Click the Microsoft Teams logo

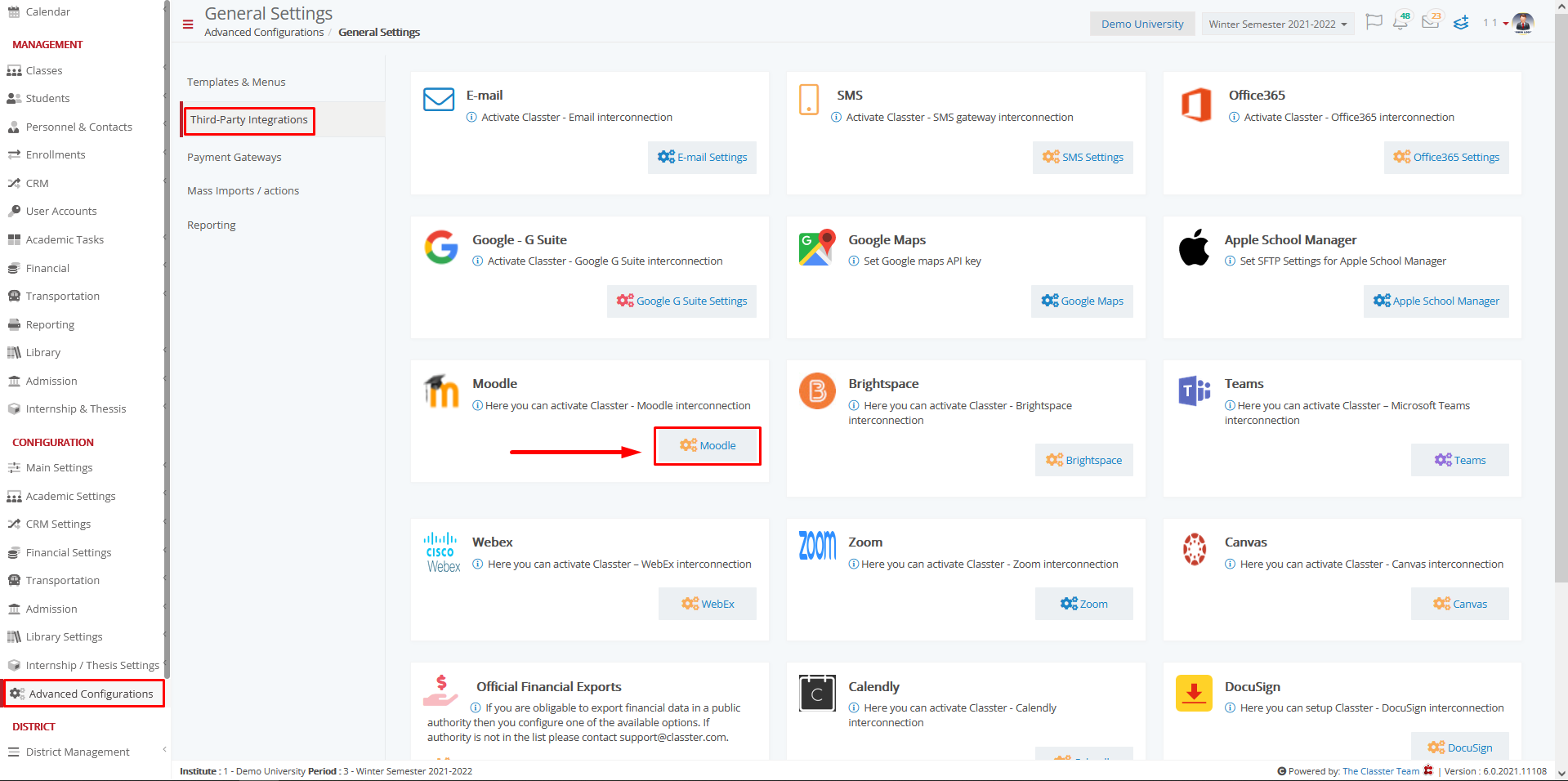click(x=1194, y=391)
